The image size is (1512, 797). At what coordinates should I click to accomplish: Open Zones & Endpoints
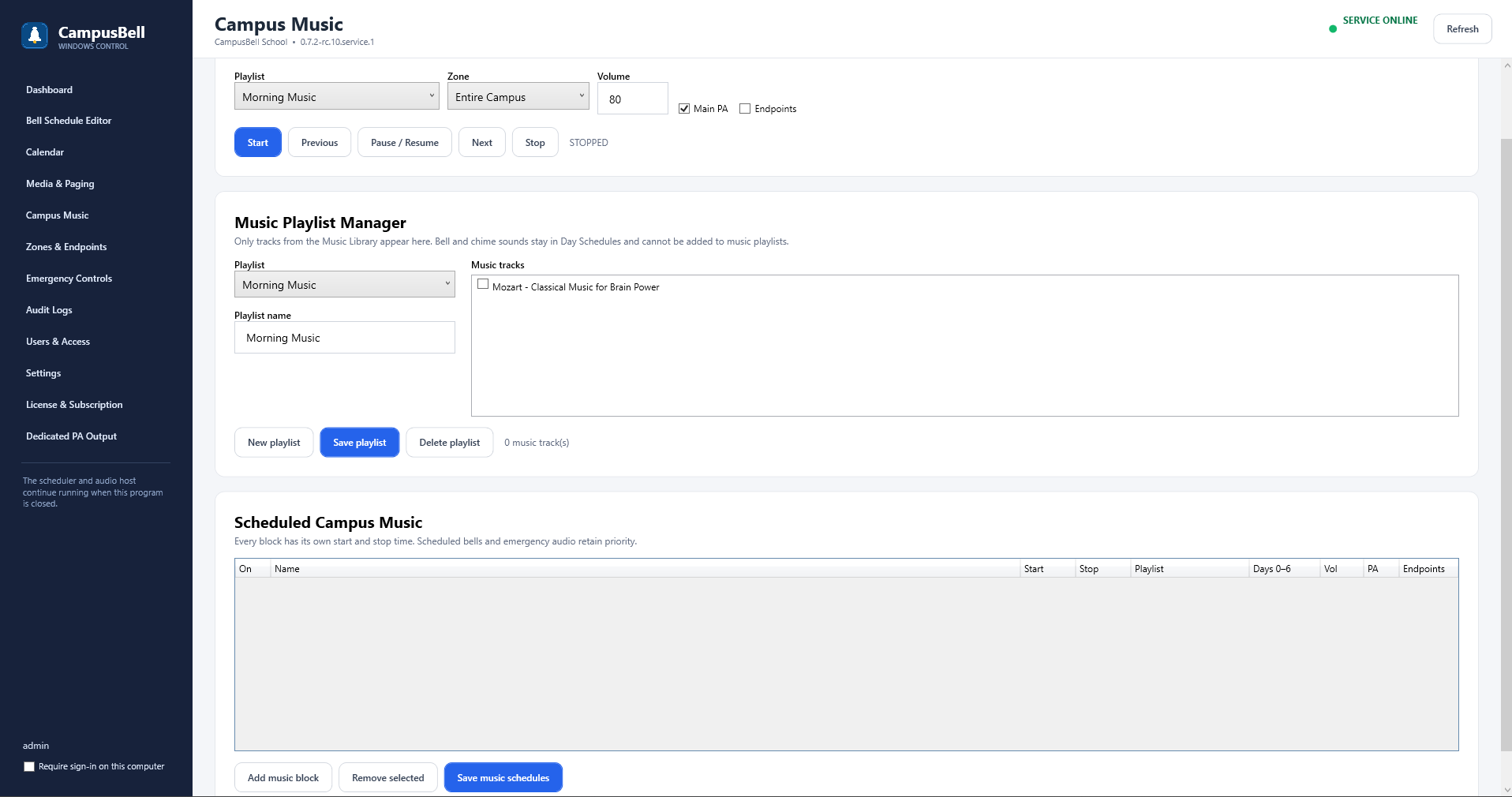(66, 247)
